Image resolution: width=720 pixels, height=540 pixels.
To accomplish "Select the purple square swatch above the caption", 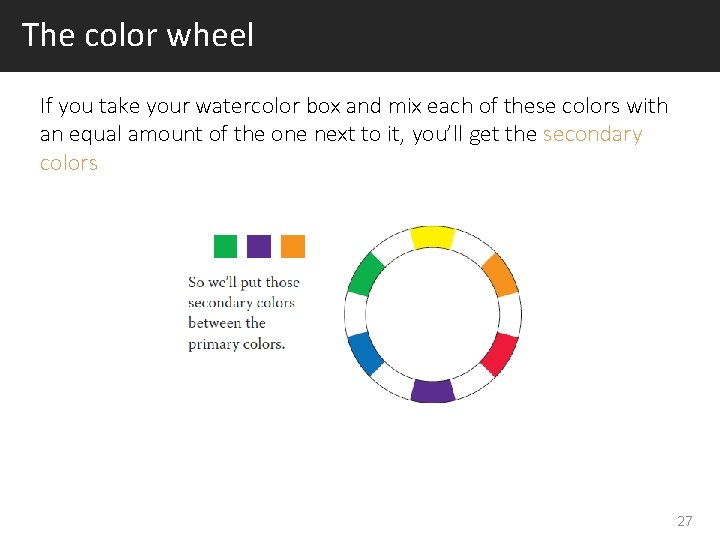I will pyautogui.click(x=259, y=246).
